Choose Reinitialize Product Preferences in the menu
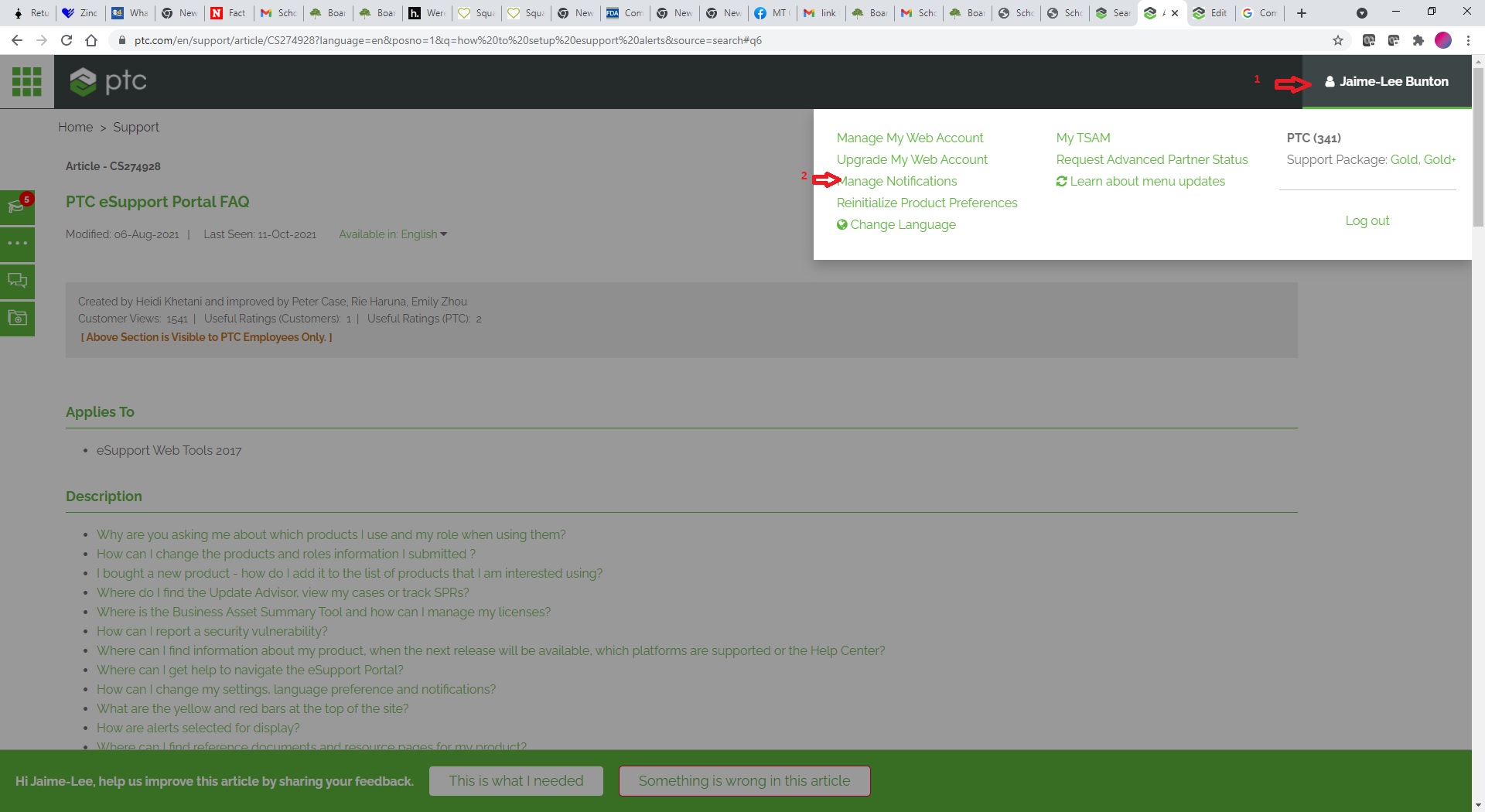Viewport: 1485px width, 812px height. pos(927,203)
